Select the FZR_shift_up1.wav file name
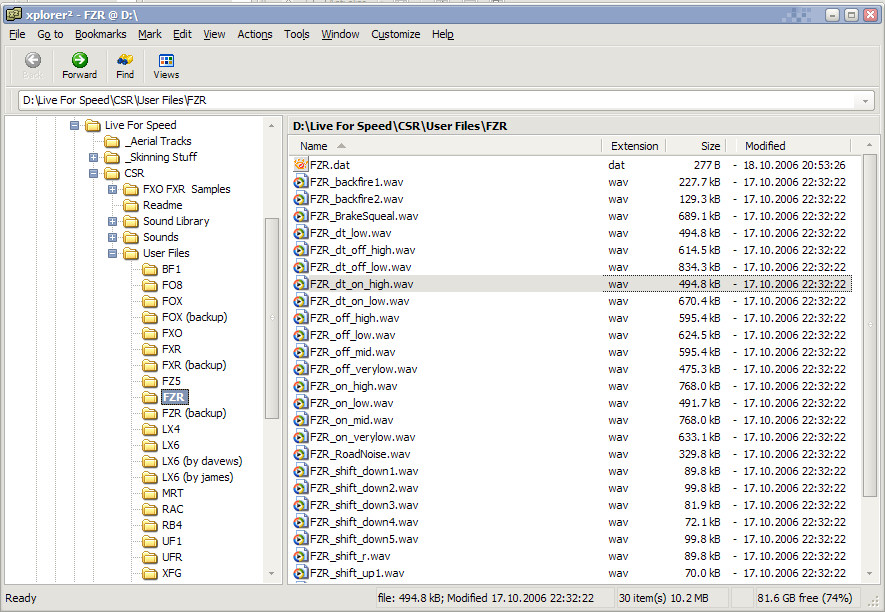 point(357,573)
